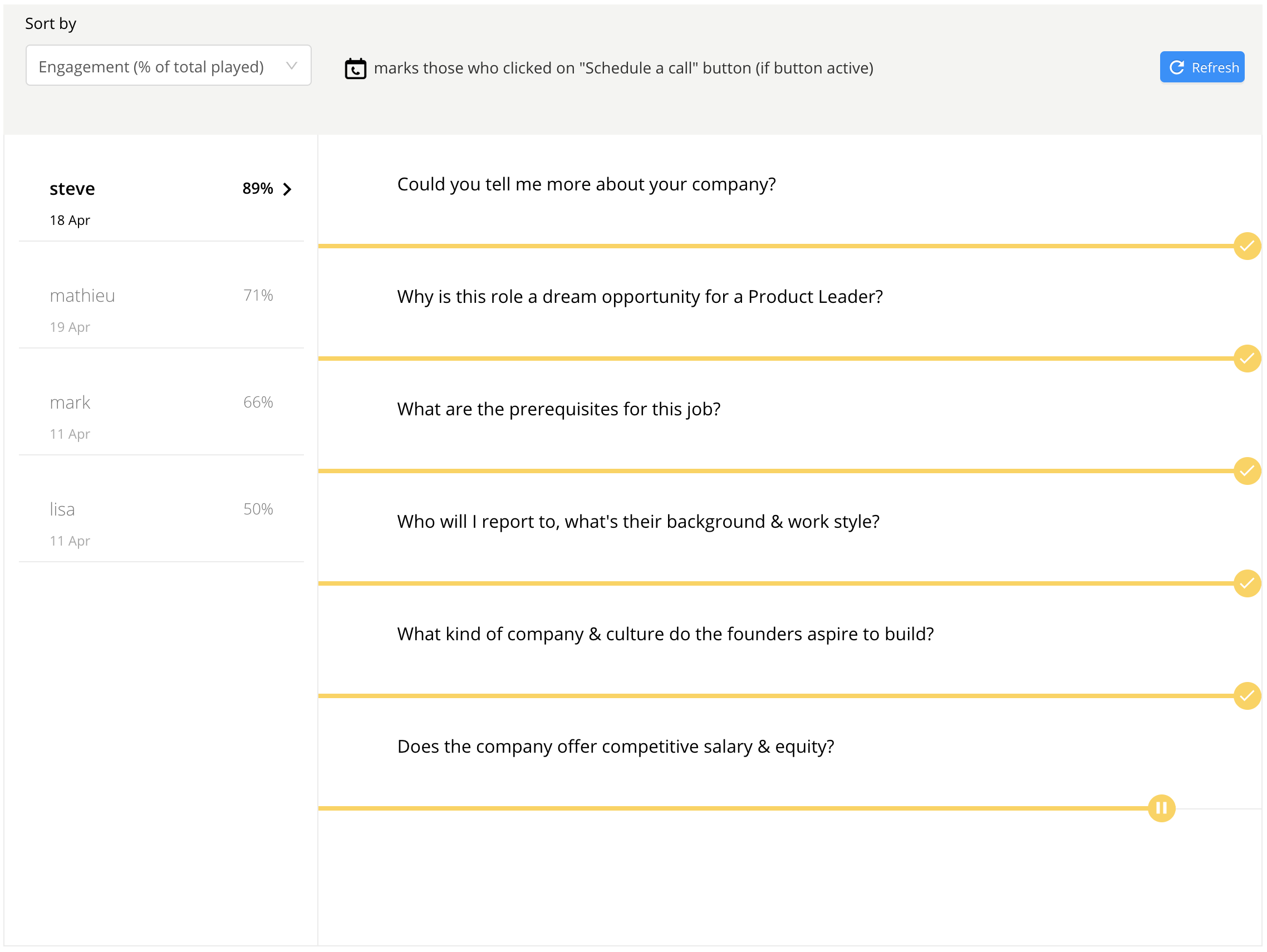Click checkmark icon for culture question
The height and width of the screenshot is (952, 1267).
point(1246,696)
